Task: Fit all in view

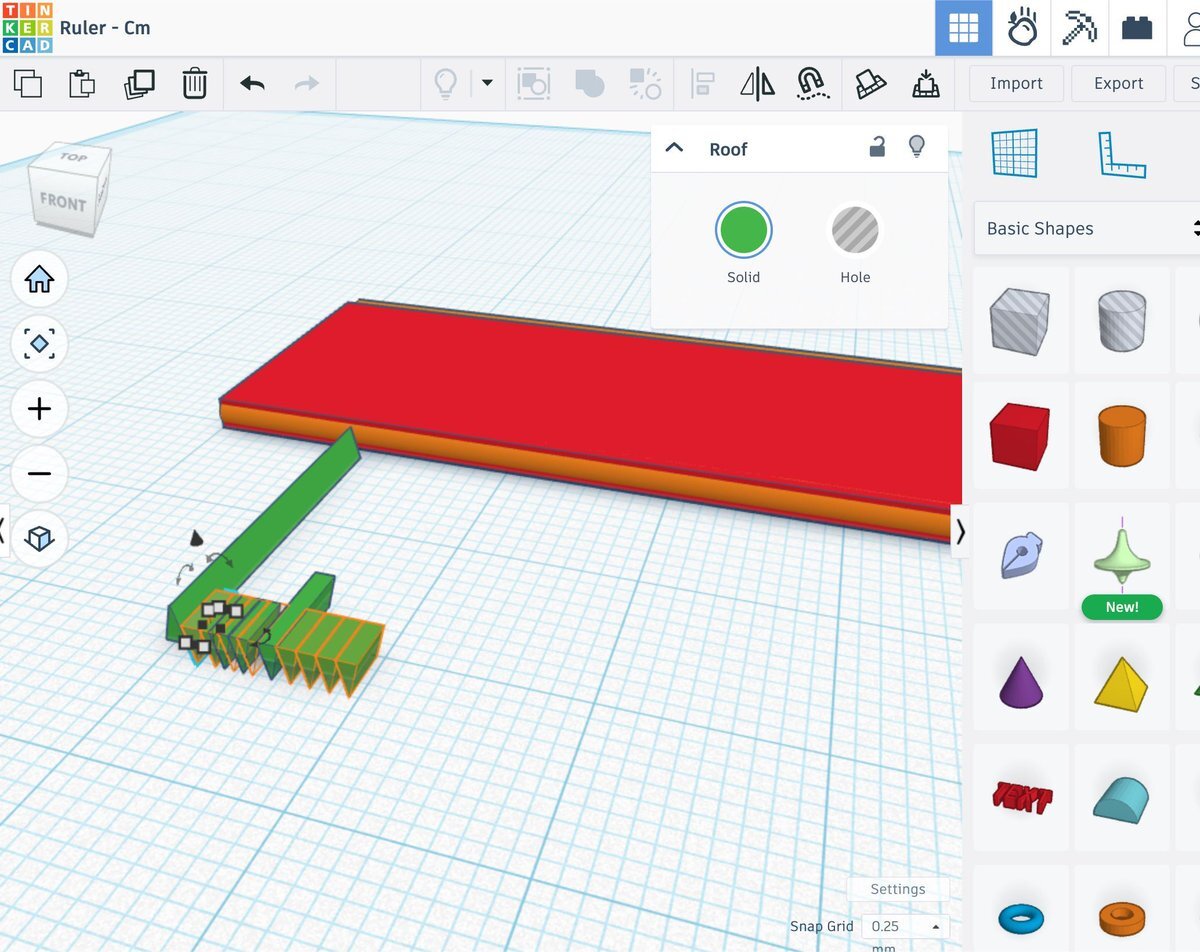Action: [x=39, y=344]
